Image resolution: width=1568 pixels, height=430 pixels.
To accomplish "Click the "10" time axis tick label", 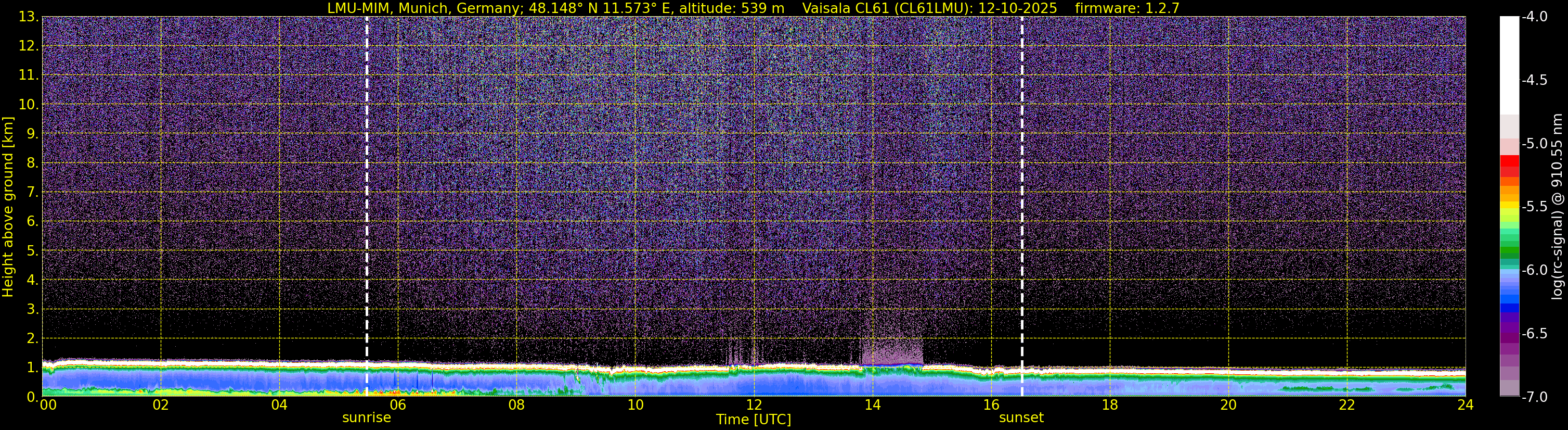I will [x=636, y=405].
